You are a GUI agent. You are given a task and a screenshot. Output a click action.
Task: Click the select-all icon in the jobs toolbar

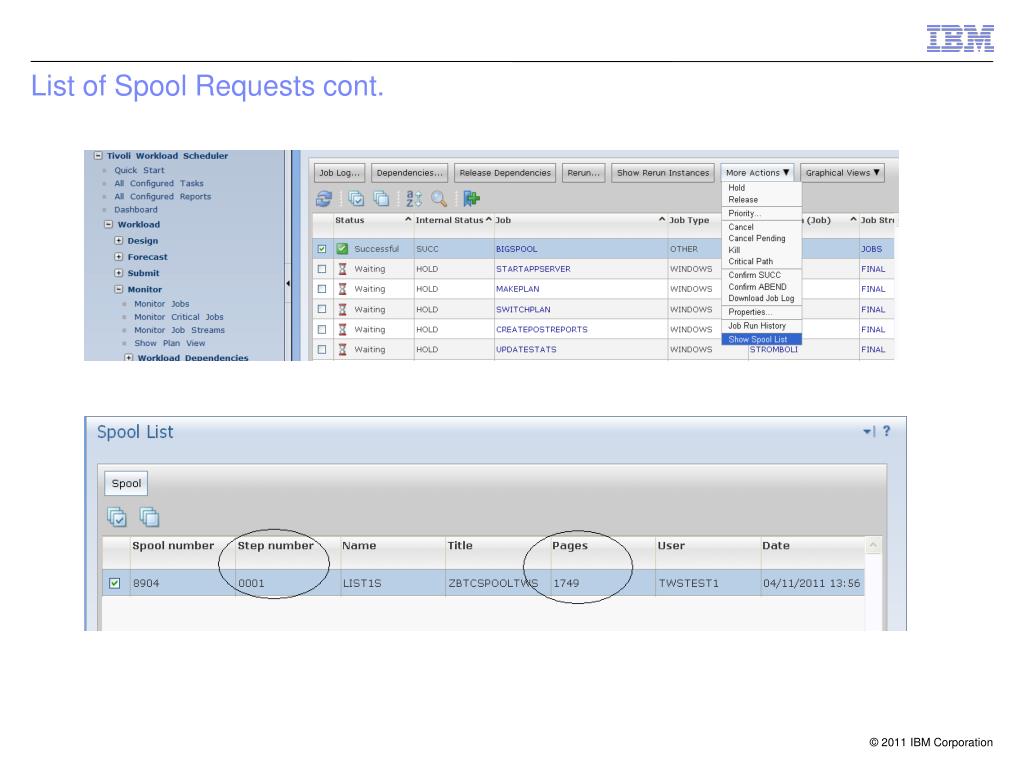[356, 199]
